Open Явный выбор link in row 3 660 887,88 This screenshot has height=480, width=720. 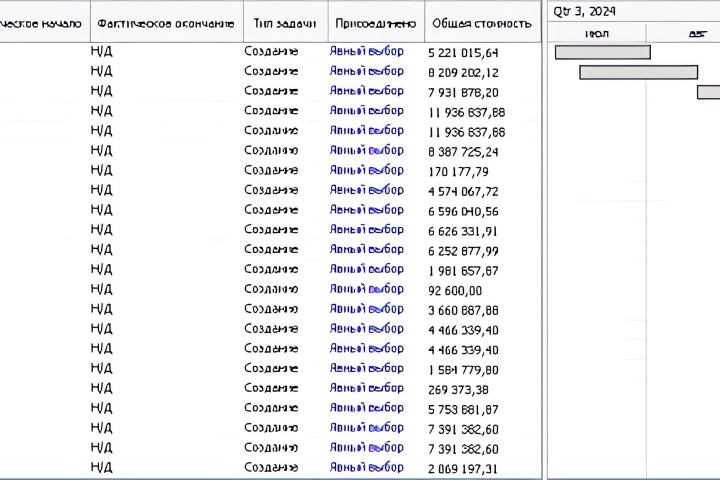coord(366,309)
